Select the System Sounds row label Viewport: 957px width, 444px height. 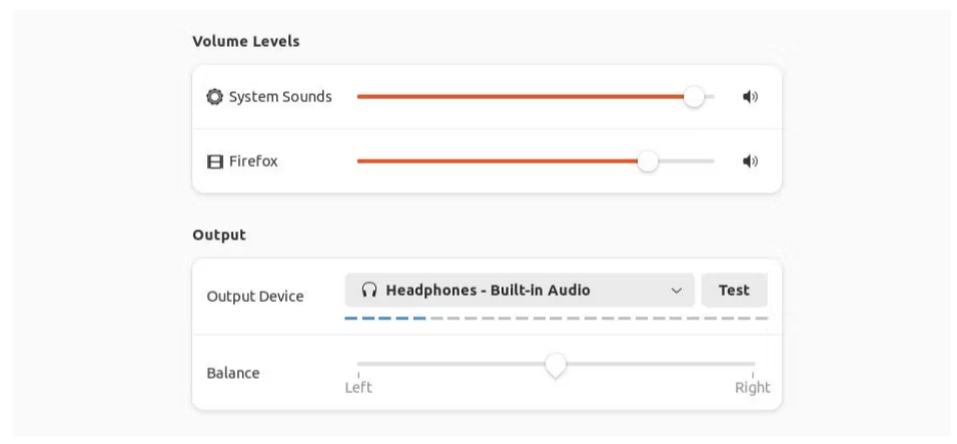tap(280, 97)
